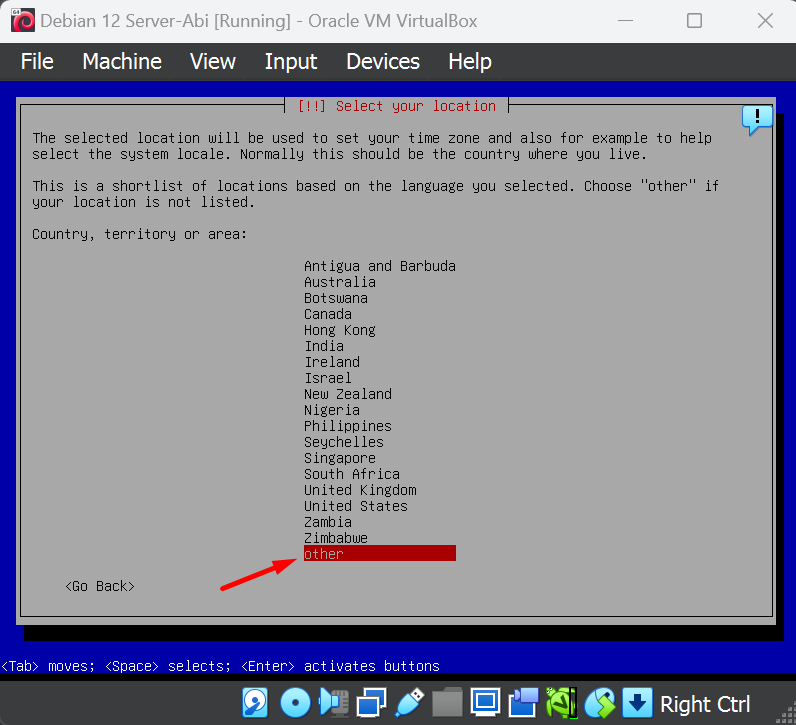This screenshot has height=725, width=796.
Task: Select Zimbabwe as location
Action: (x=380, y=538)
